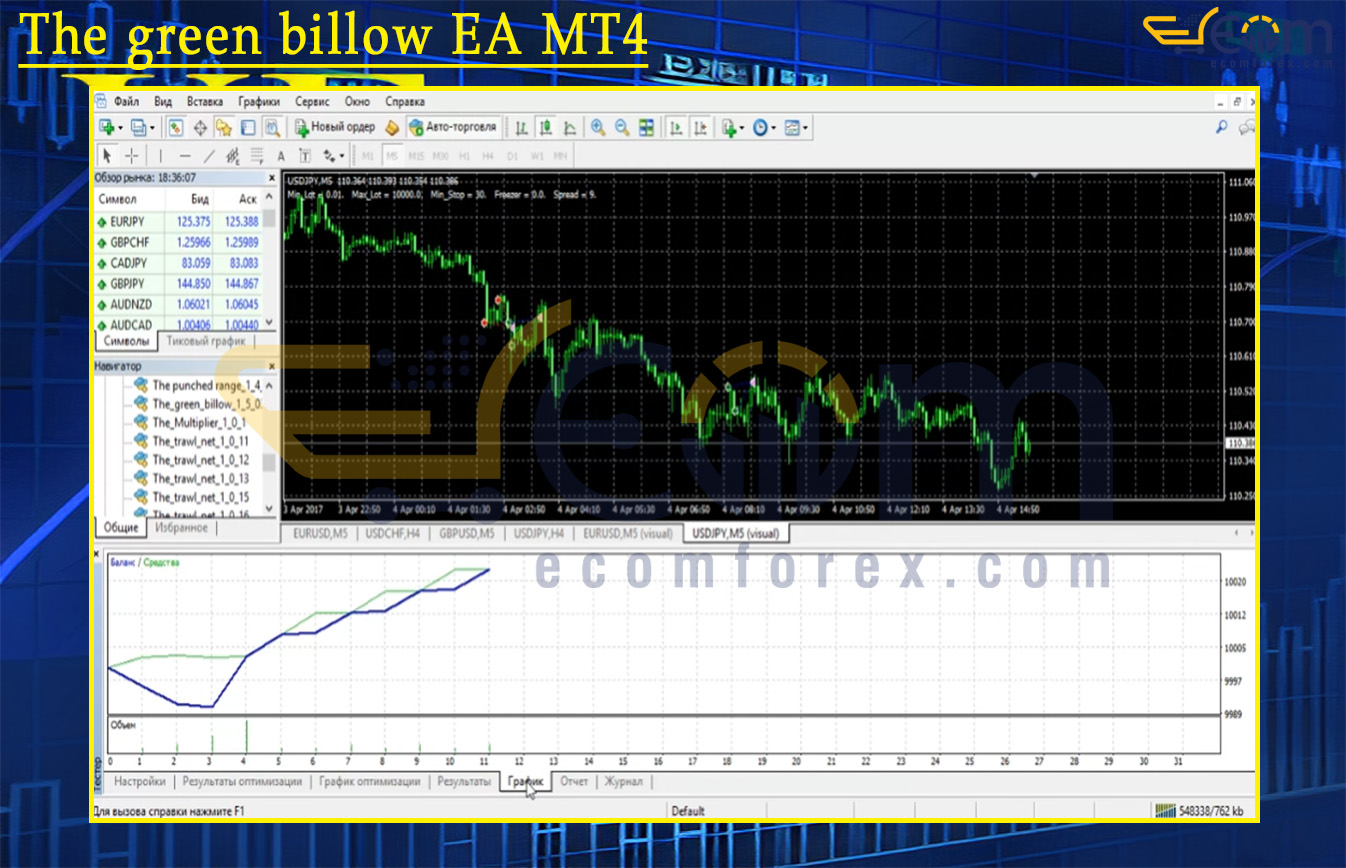1346x868 pixels.
Task: Click the tile windows icon
Action: [x=646, y=128]
